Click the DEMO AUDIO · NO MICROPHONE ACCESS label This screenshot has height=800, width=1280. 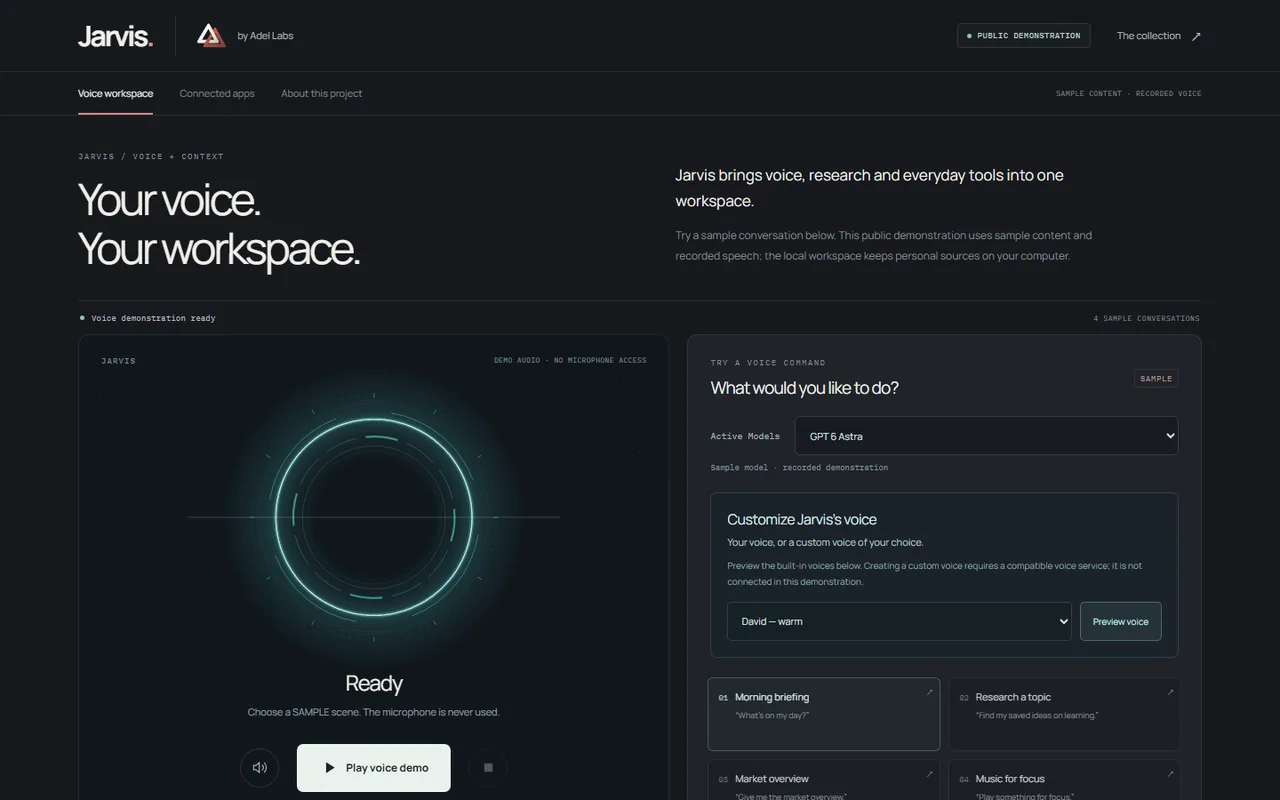tap(570, 360)
